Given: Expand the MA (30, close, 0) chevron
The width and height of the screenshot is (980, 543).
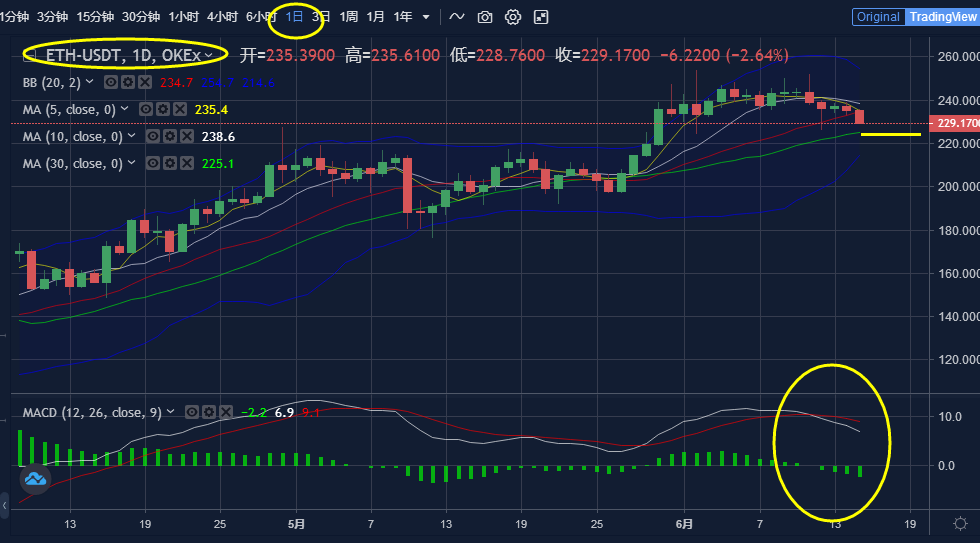Looking at the screenshot, I should click(131, 162).
